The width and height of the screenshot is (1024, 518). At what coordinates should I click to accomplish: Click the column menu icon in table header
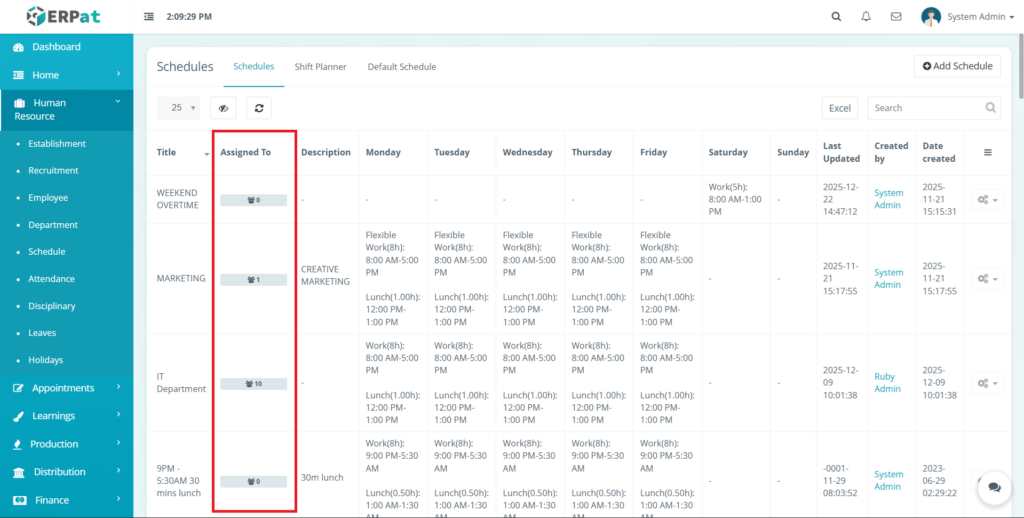pos(988,153)
